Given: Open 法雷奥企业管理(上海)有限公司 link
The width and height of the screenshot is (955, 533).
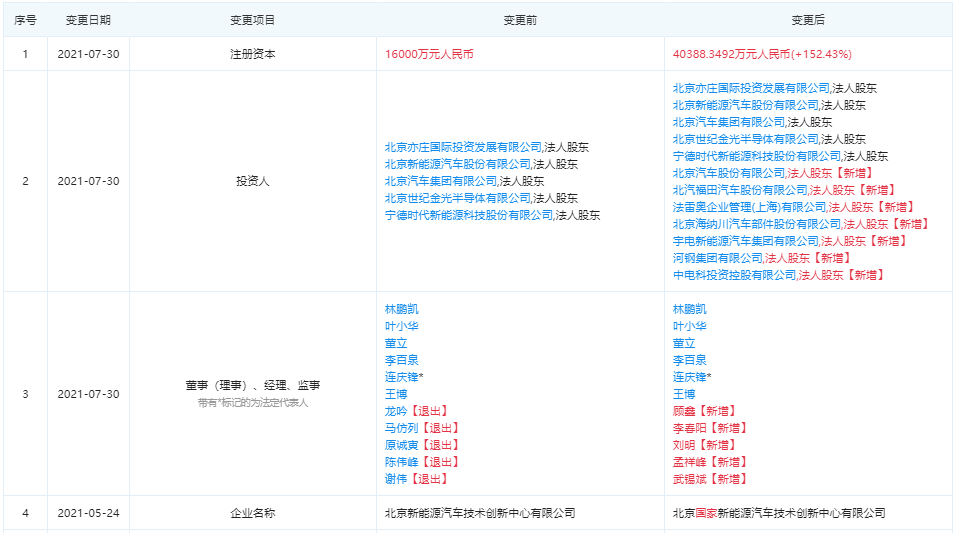Looking at the screenshot, I should coord(749,207).
